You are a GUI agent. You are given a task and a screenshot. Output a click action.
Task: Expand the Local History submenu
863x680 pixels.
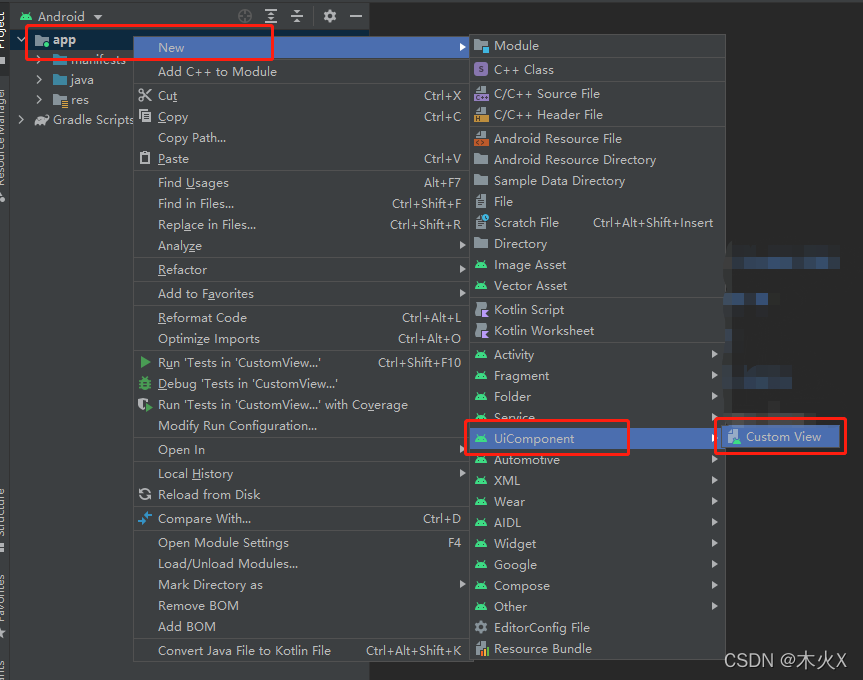point(301,473)
